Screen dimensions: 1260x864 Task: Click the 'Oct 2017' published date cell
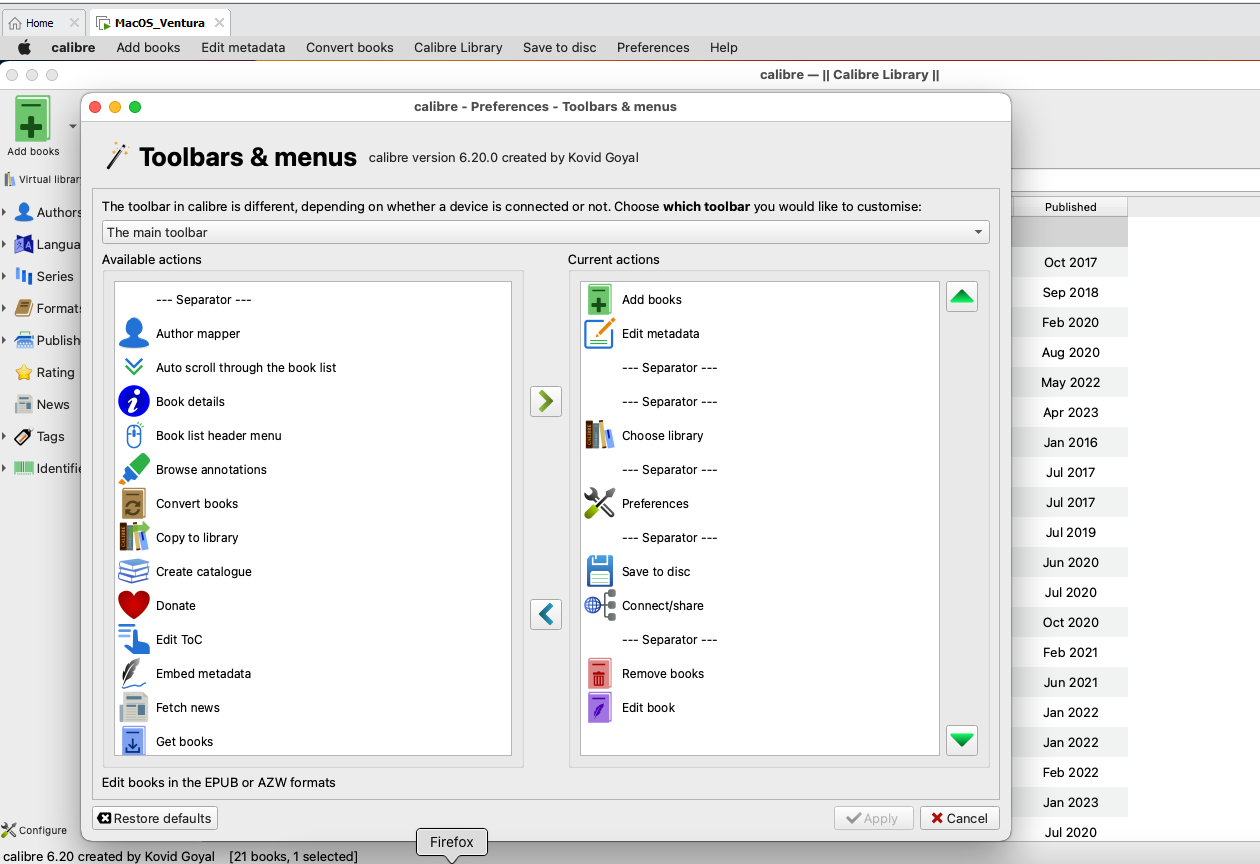tap(1070, 262)
